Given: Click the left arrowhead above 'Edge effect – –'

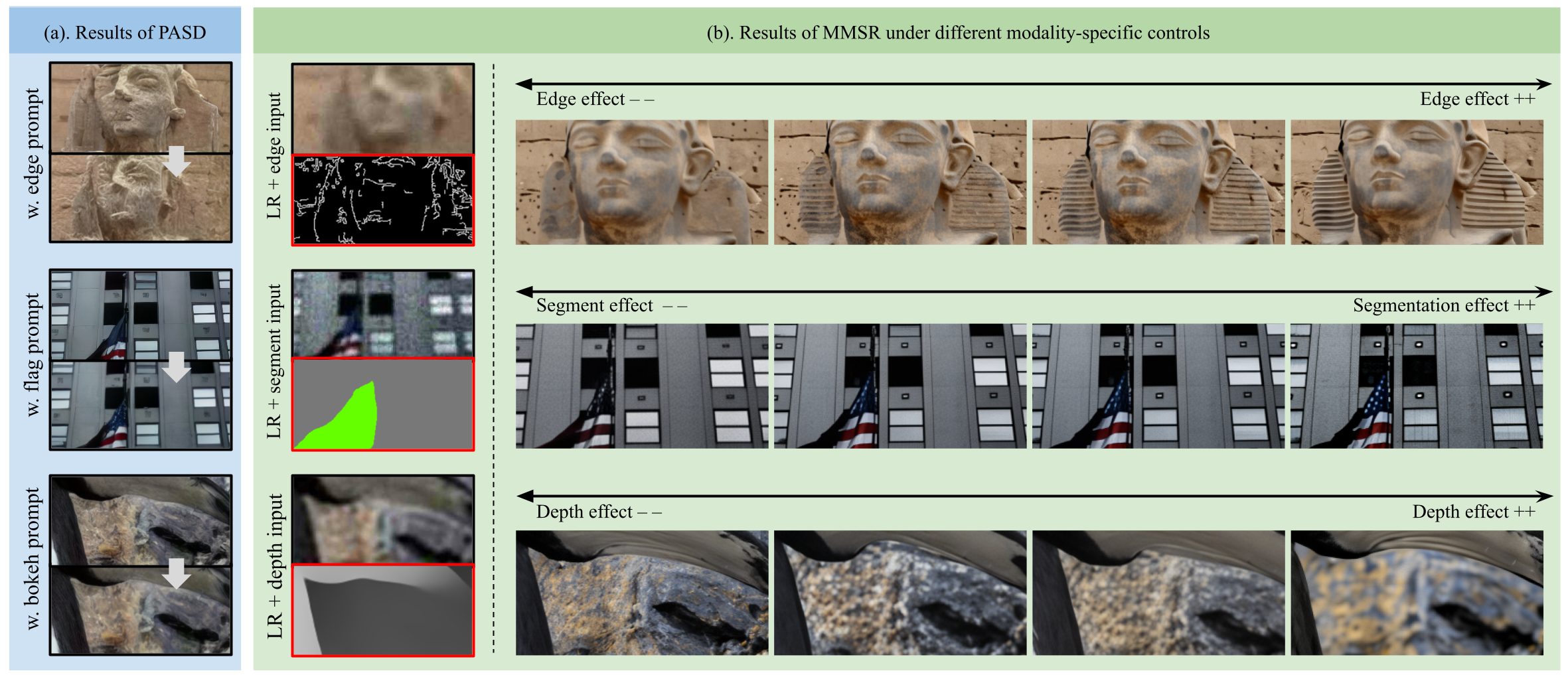Looking at the screenshot, I should pyautogui.click(x=524, y=84).
